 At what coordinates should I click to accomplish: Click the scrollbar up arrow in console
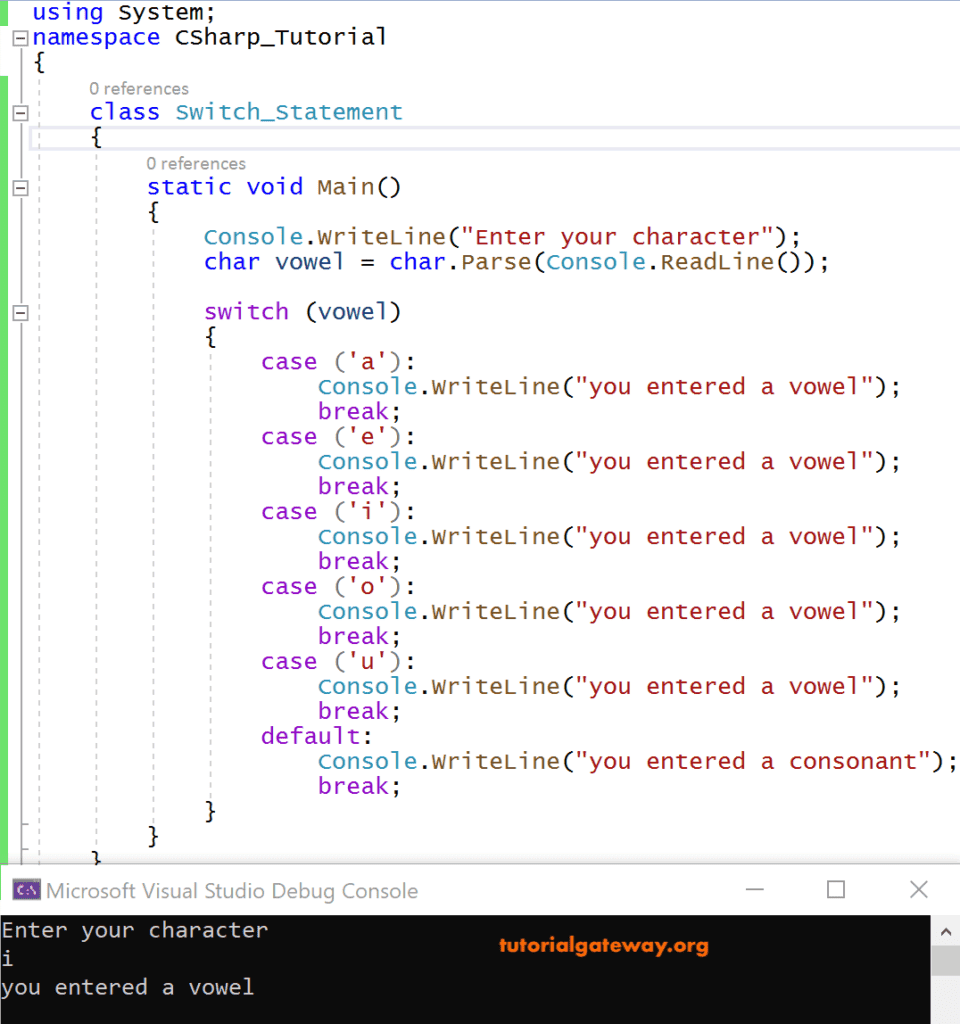946,930
